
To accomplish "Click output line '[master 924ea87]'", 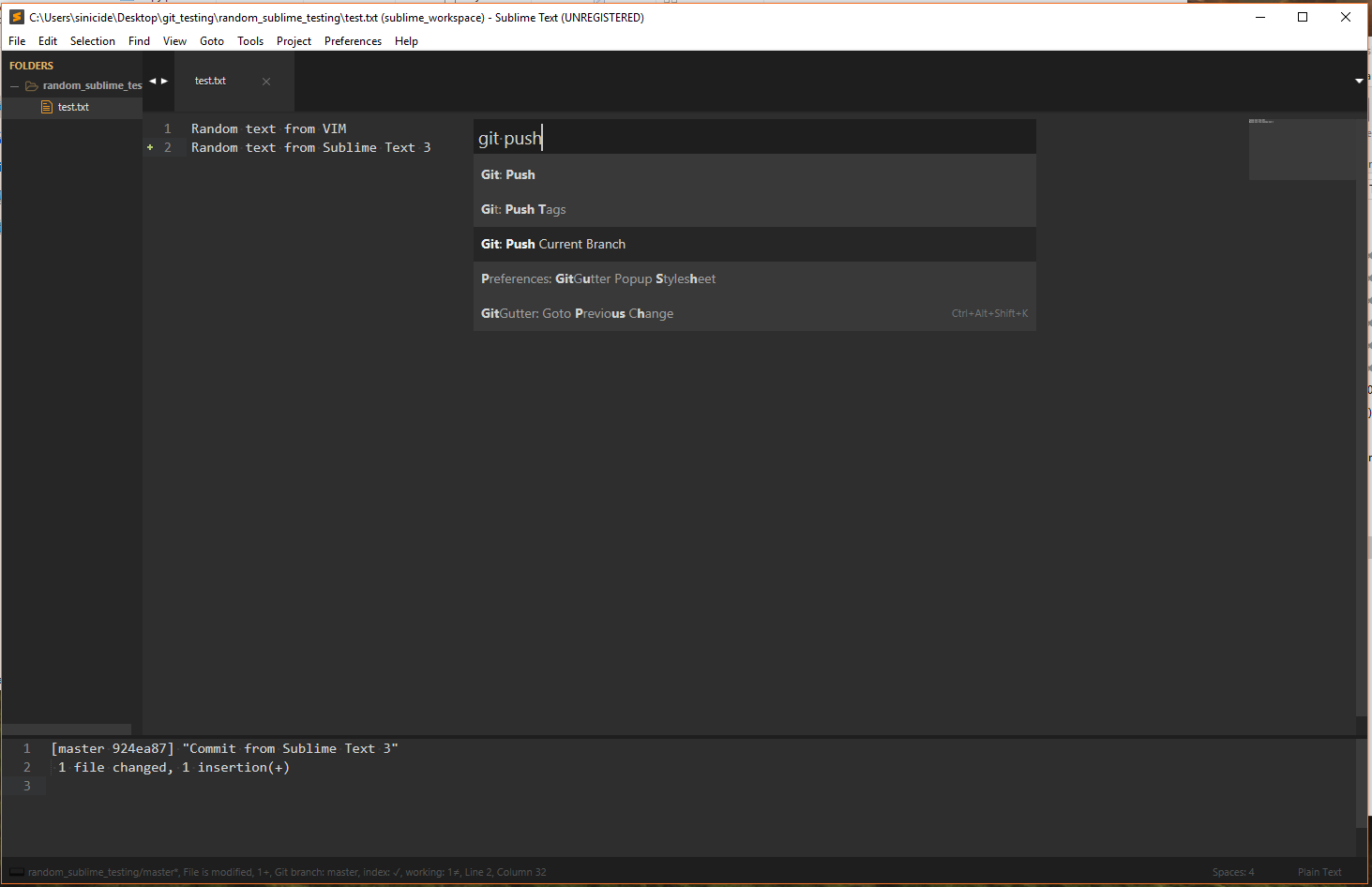I will (113, 748).
